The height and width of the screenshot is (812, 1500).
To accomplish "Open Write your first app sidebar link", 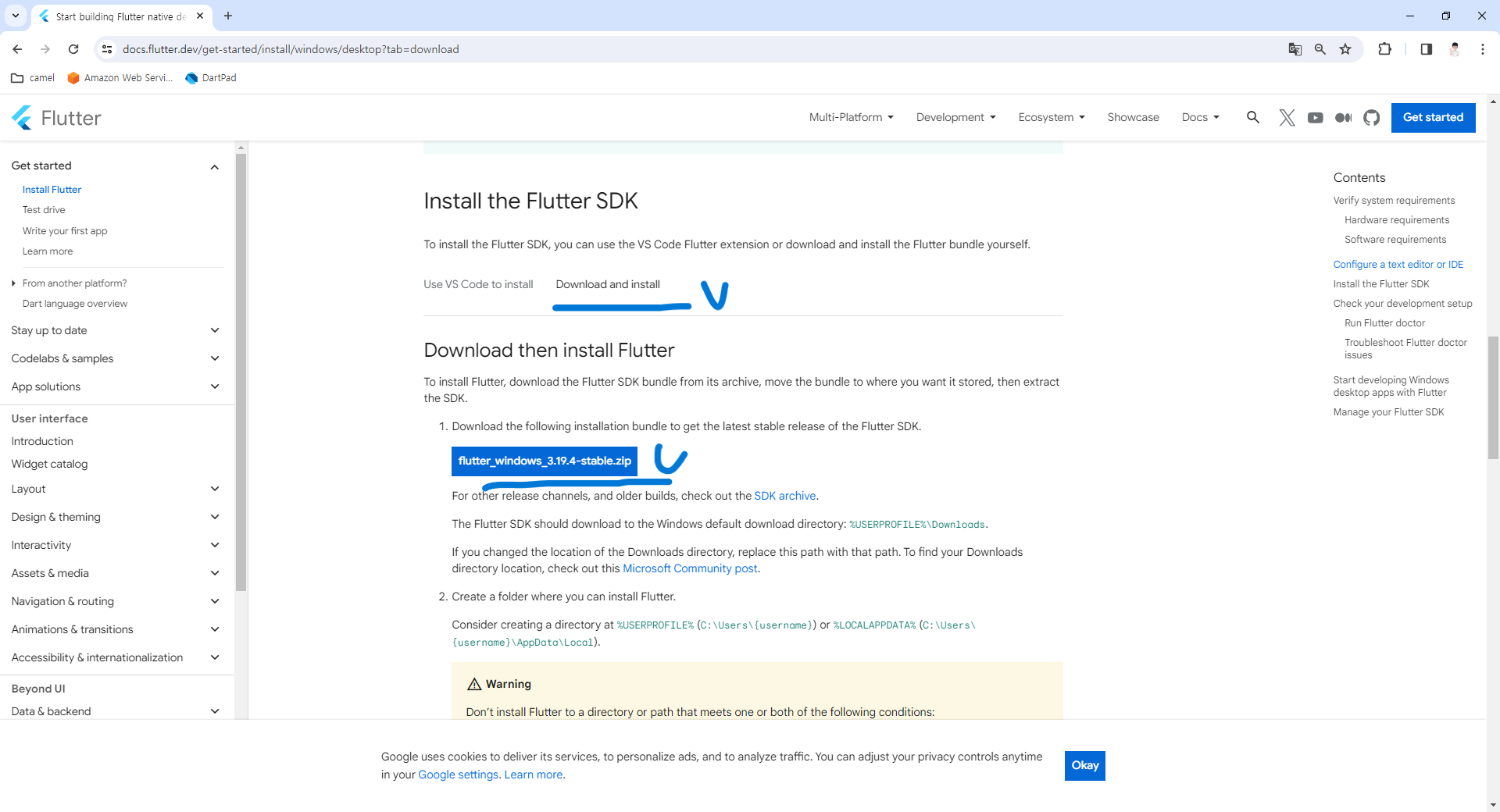I will (65, 231).
